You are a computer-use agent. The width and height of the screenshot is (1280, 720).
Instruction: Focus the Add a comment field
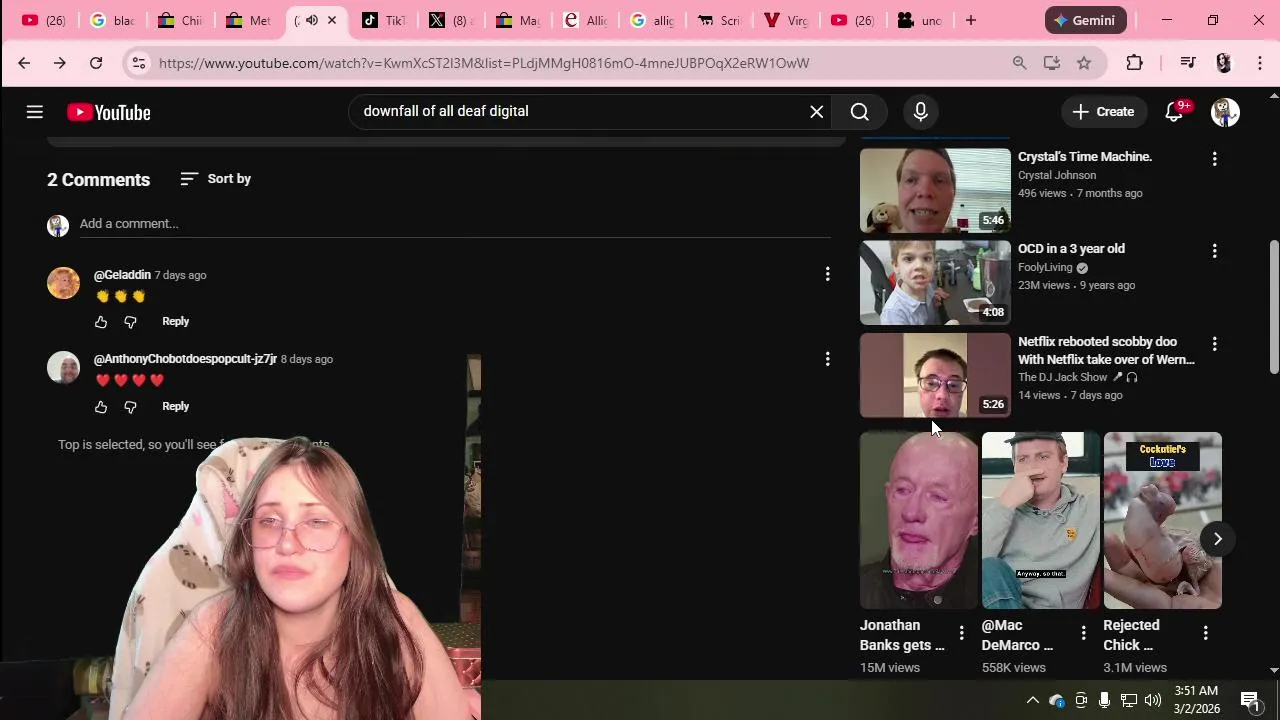pos(455,224)
